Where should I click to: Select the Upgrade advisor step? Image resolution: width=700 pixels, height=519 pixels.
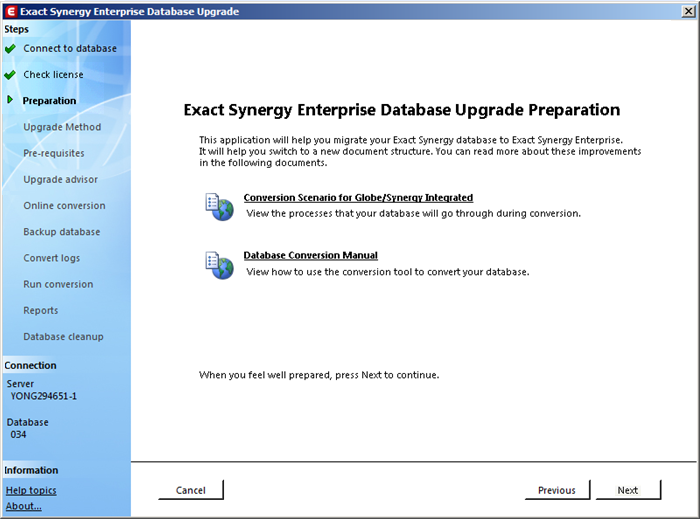pyautogui.click(x=60, y=179)
